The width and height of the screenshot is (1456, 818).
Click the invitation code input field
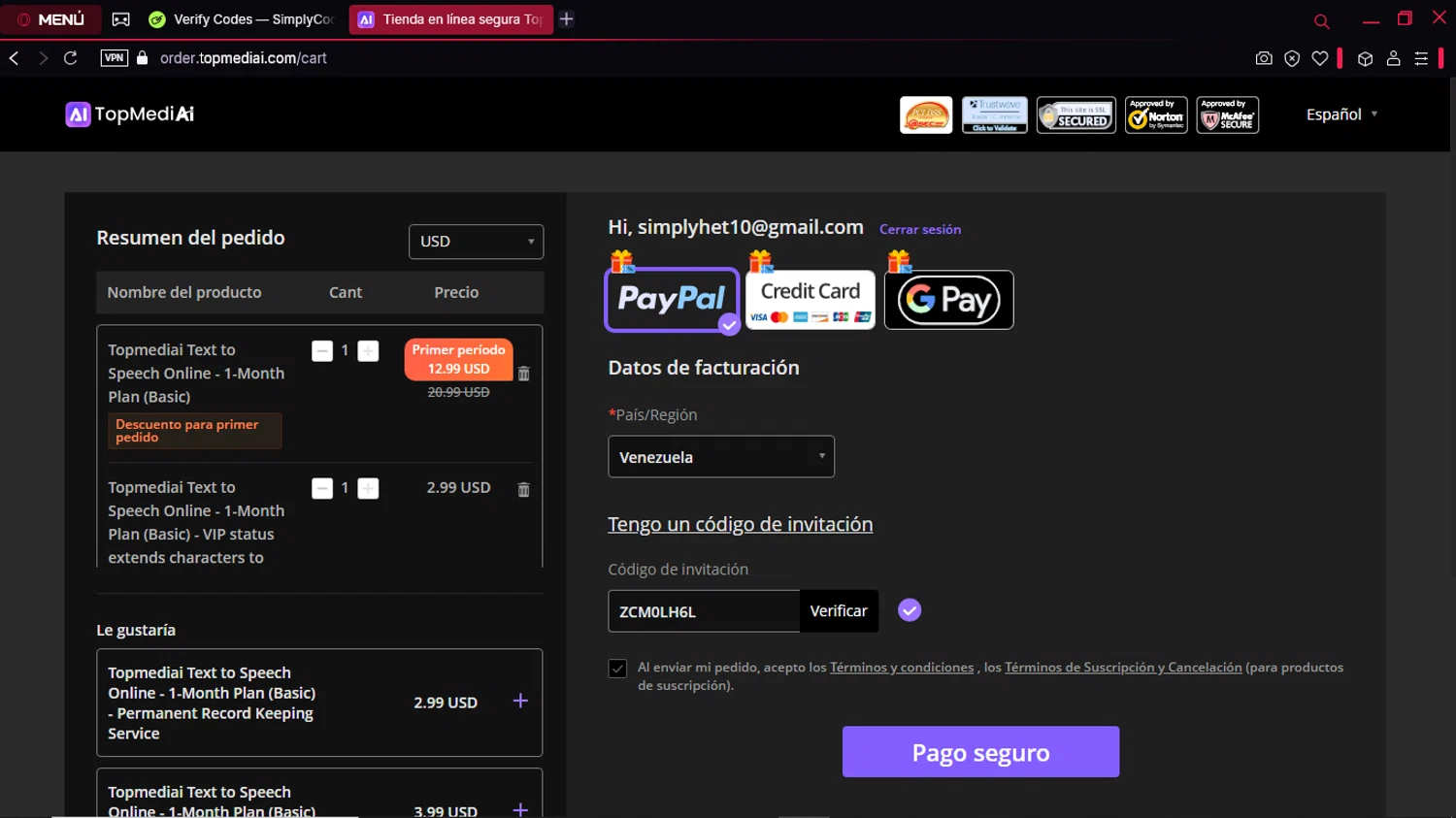coord(704,611)
